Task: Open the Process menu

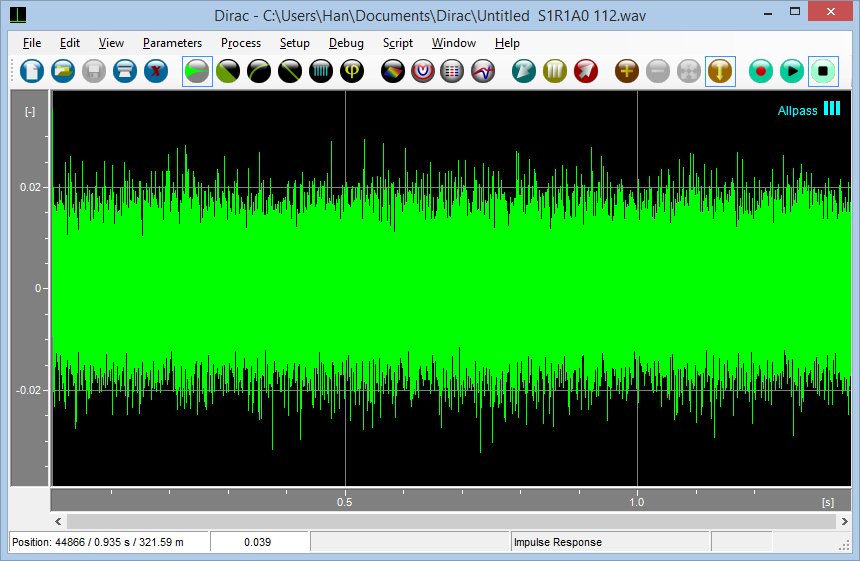Action: click(241, 43)
